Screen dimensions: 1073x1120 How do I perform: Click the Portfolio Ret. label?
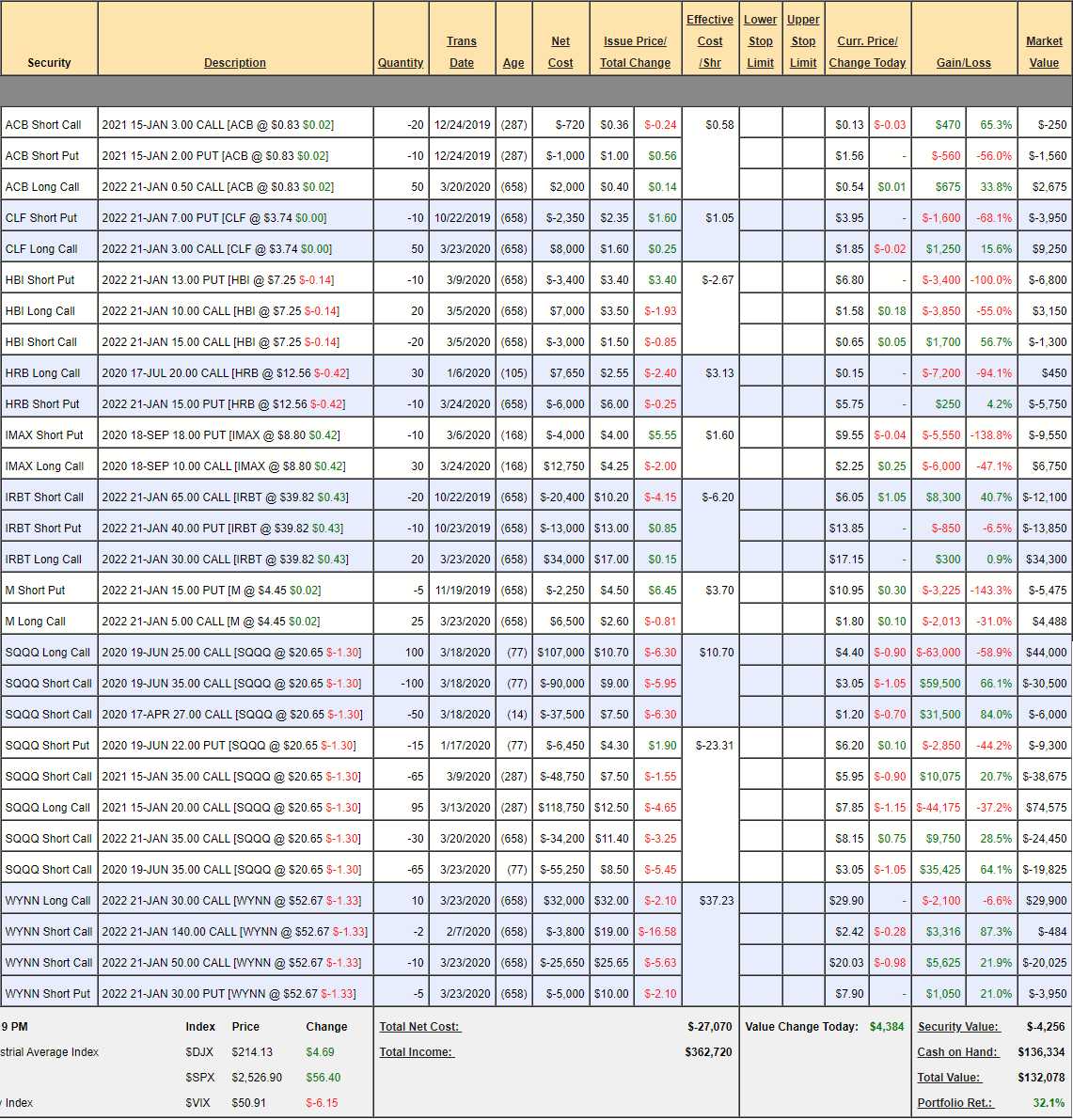pos(955,1103)
